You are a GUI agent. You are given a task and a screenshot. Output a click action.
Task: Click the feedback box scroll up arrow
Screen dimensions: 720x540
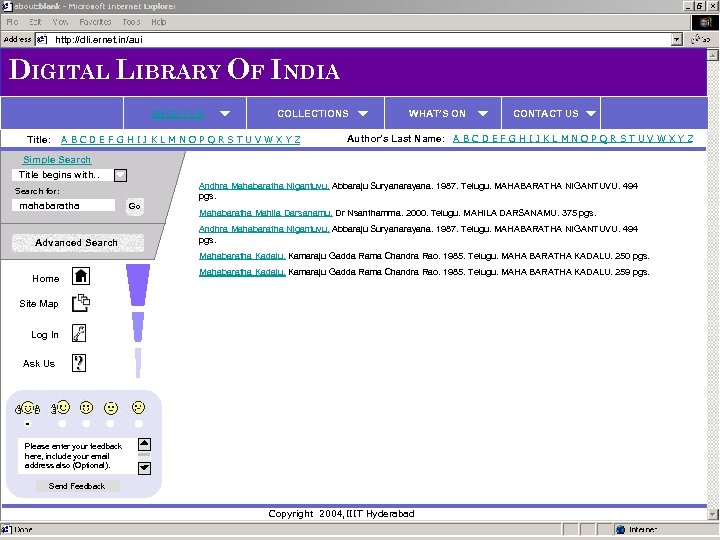click(x=144, y=444)
